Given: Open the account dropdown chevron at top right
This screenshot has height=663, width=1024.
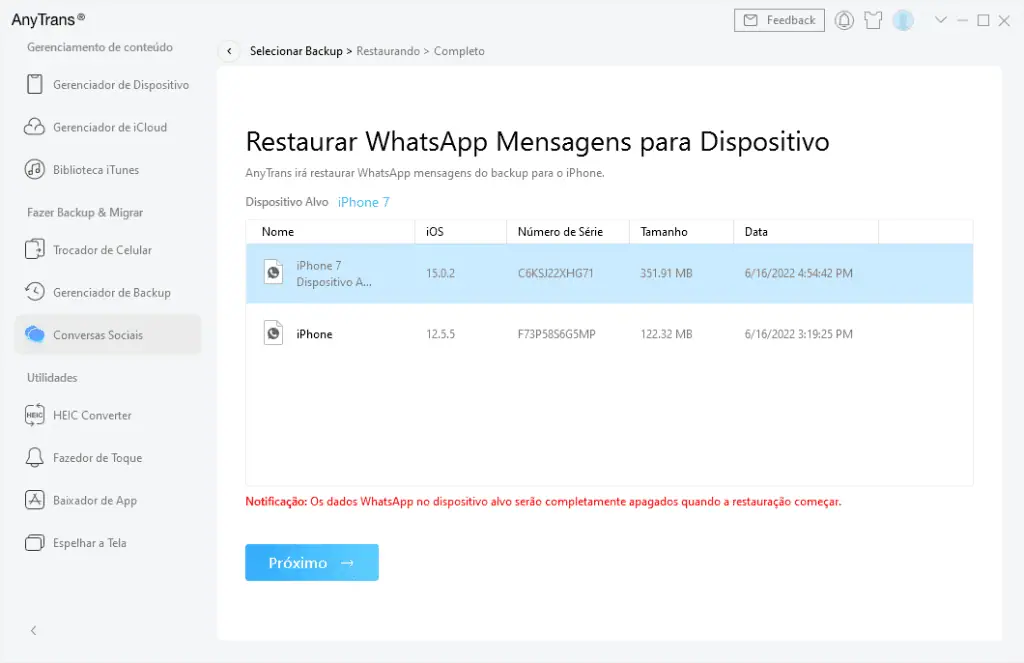Looking at the screenshot, I should (x=941, y=19).
